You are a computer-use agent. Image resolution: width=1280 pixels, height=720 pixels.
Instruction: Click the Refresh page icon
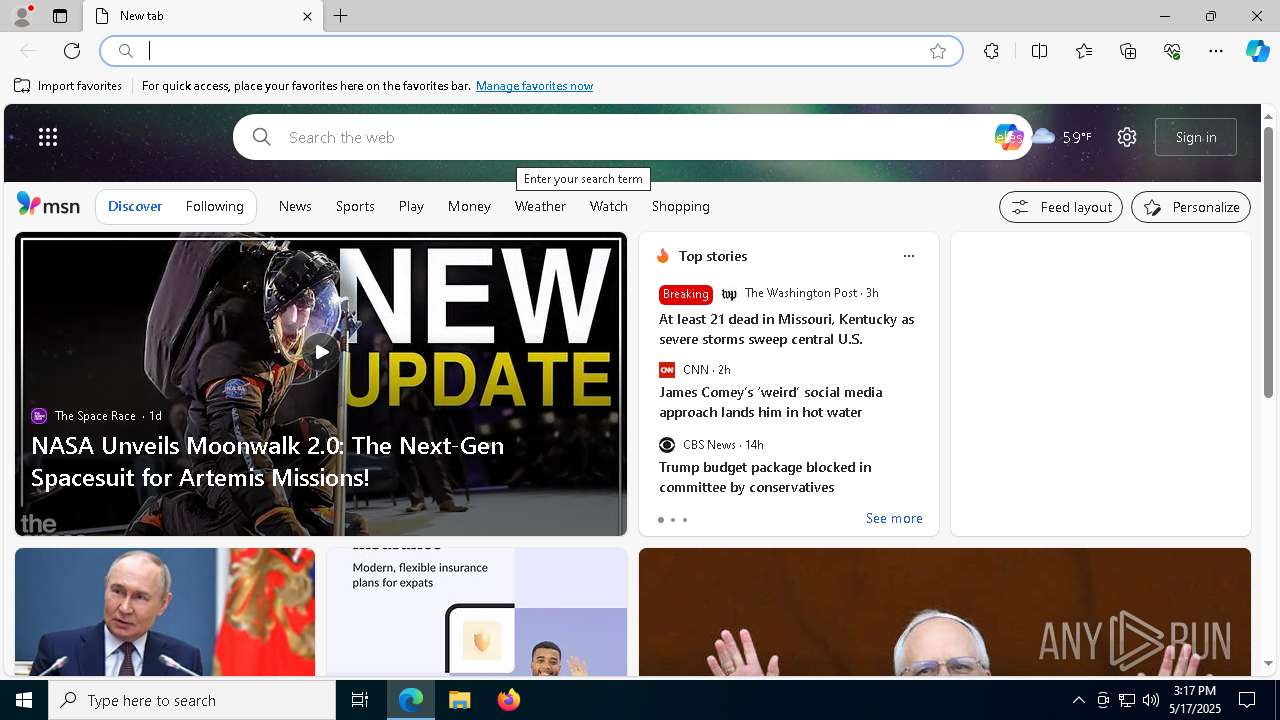72,51
